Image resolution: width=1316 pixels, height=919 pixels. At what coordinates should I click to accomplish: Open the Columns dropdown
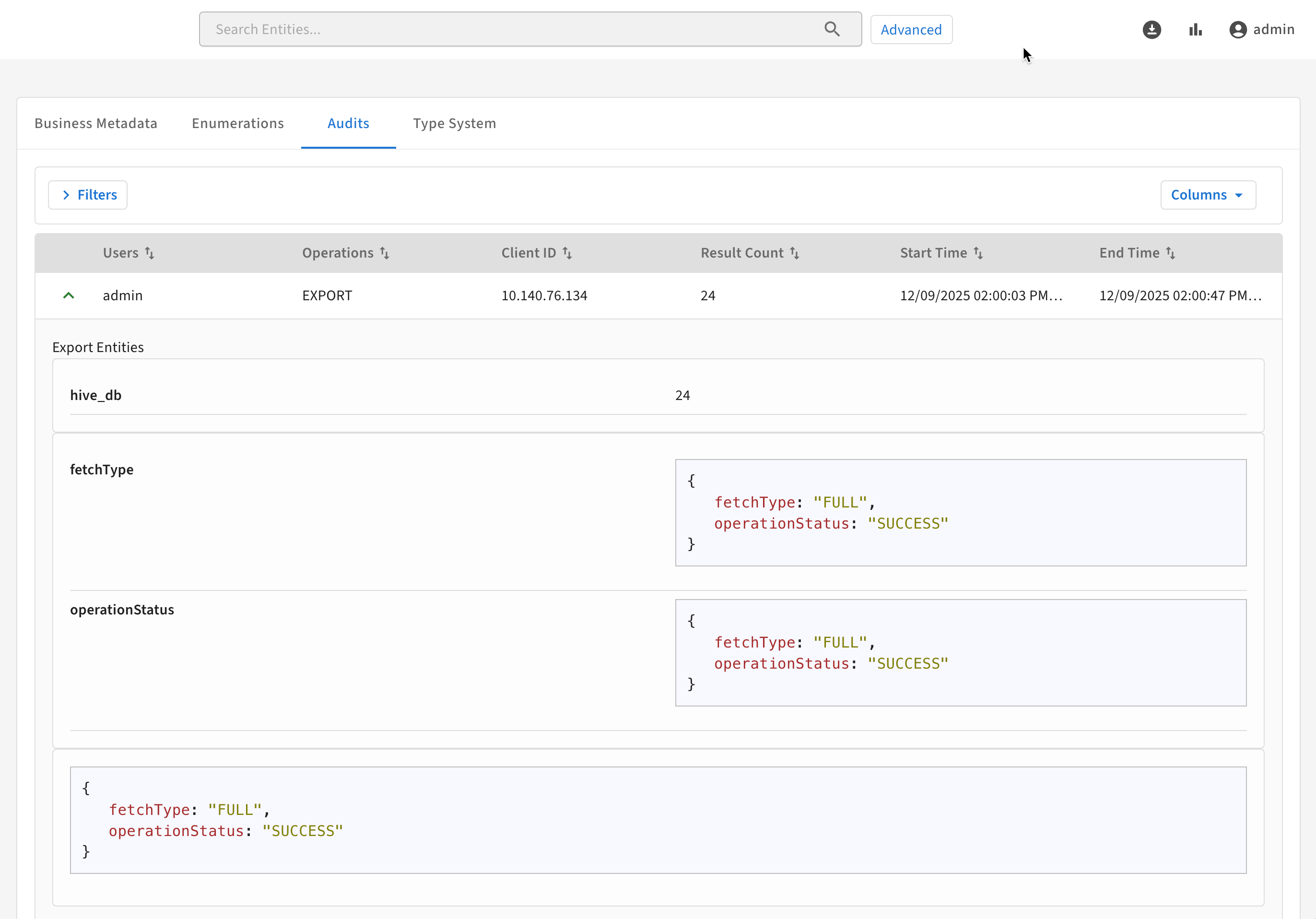point(1208,195)
